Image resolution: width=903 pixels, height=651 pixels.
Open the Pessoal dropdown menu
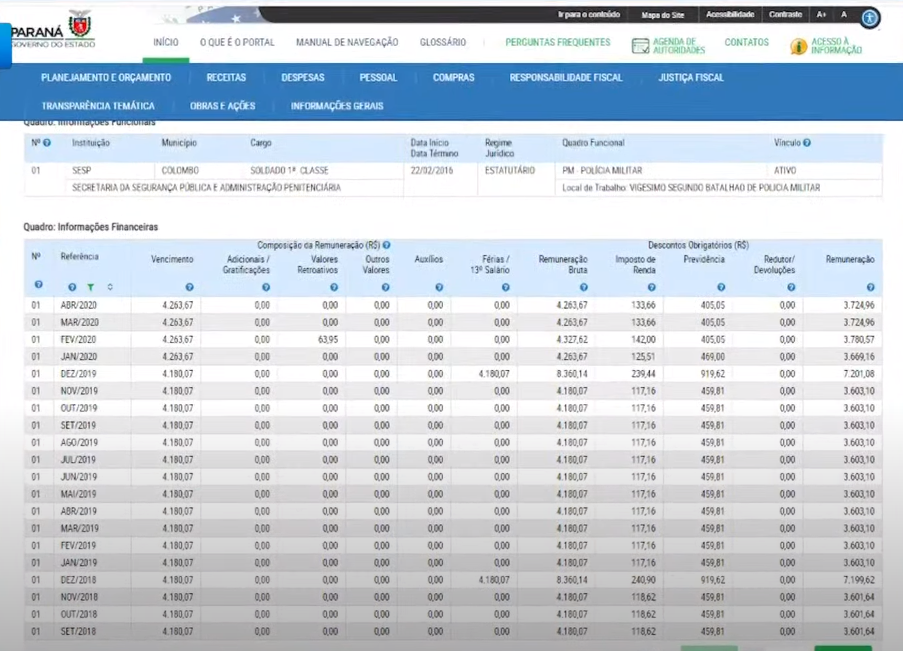(x=378, y=78)
